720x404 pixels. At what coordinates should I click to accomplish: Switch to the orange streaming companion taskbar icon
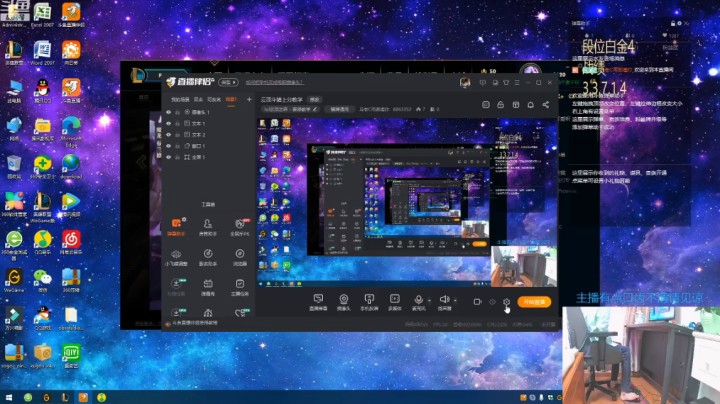pos(83,398)
